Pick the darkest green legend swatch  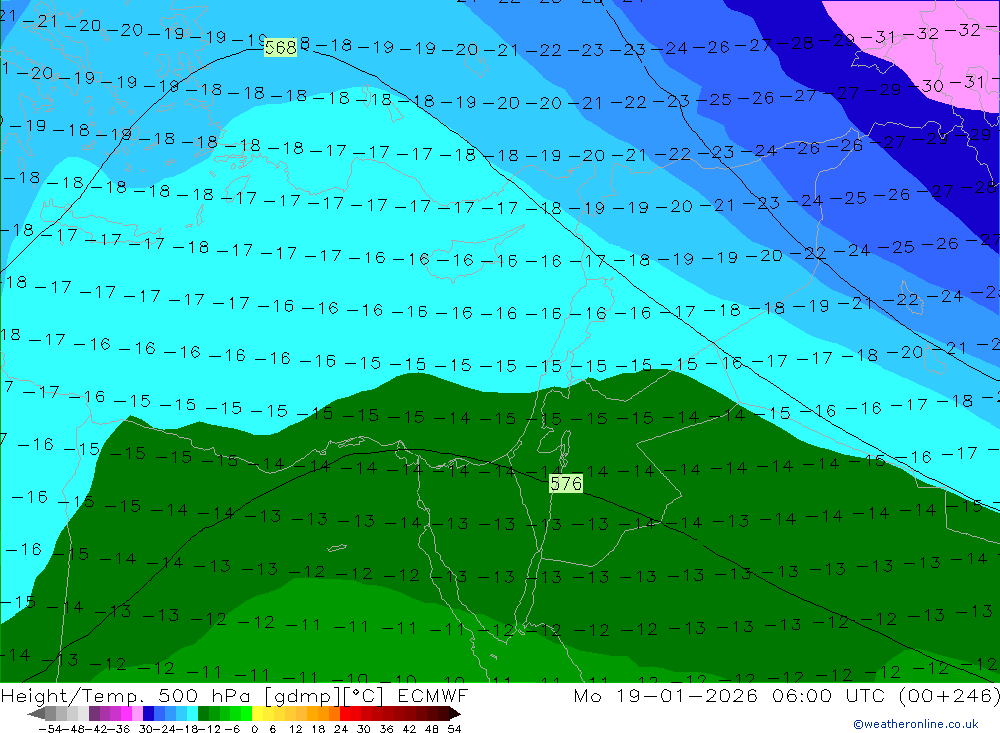coord(203,713)
